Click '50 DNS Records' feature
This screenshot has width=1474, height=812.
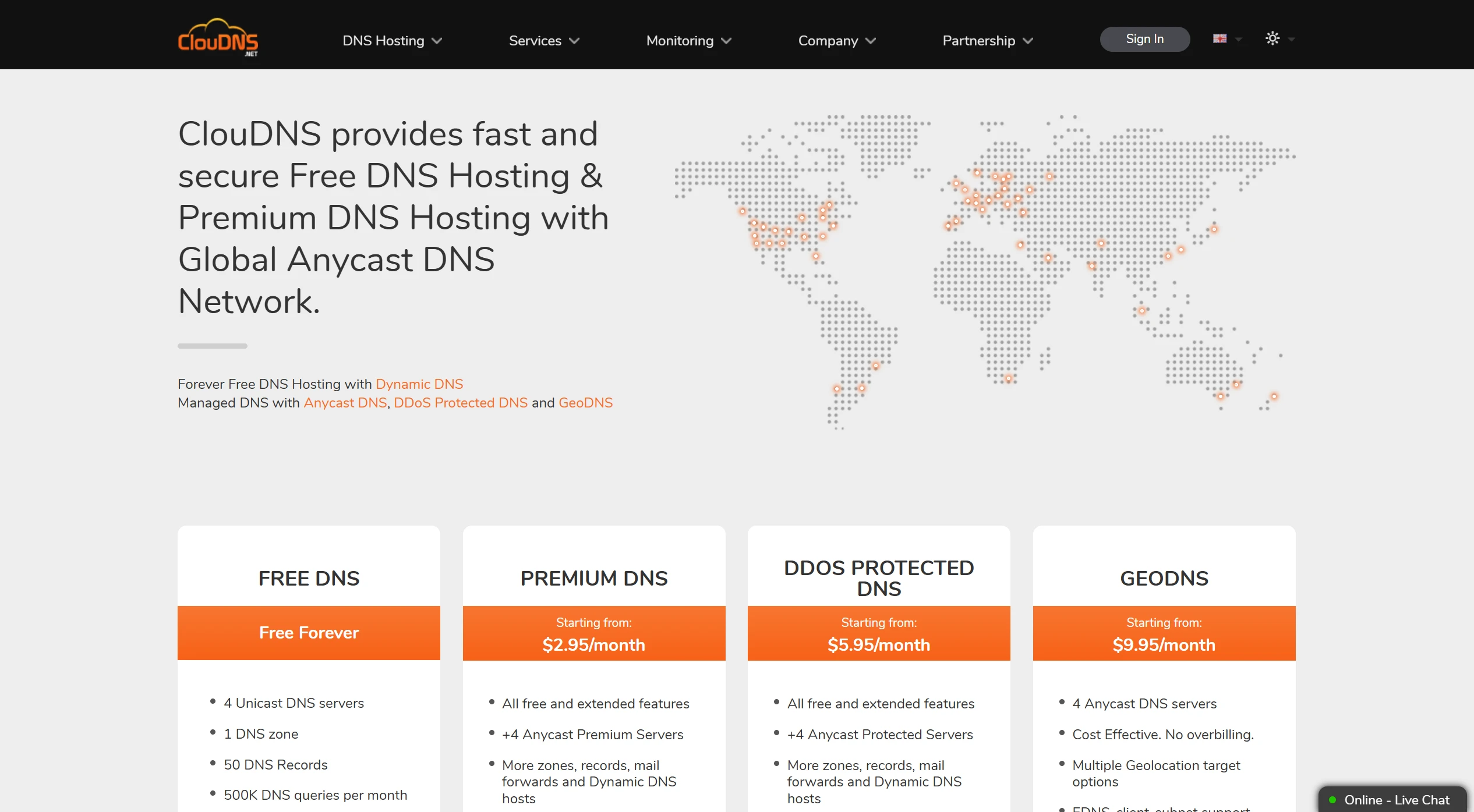275,765
